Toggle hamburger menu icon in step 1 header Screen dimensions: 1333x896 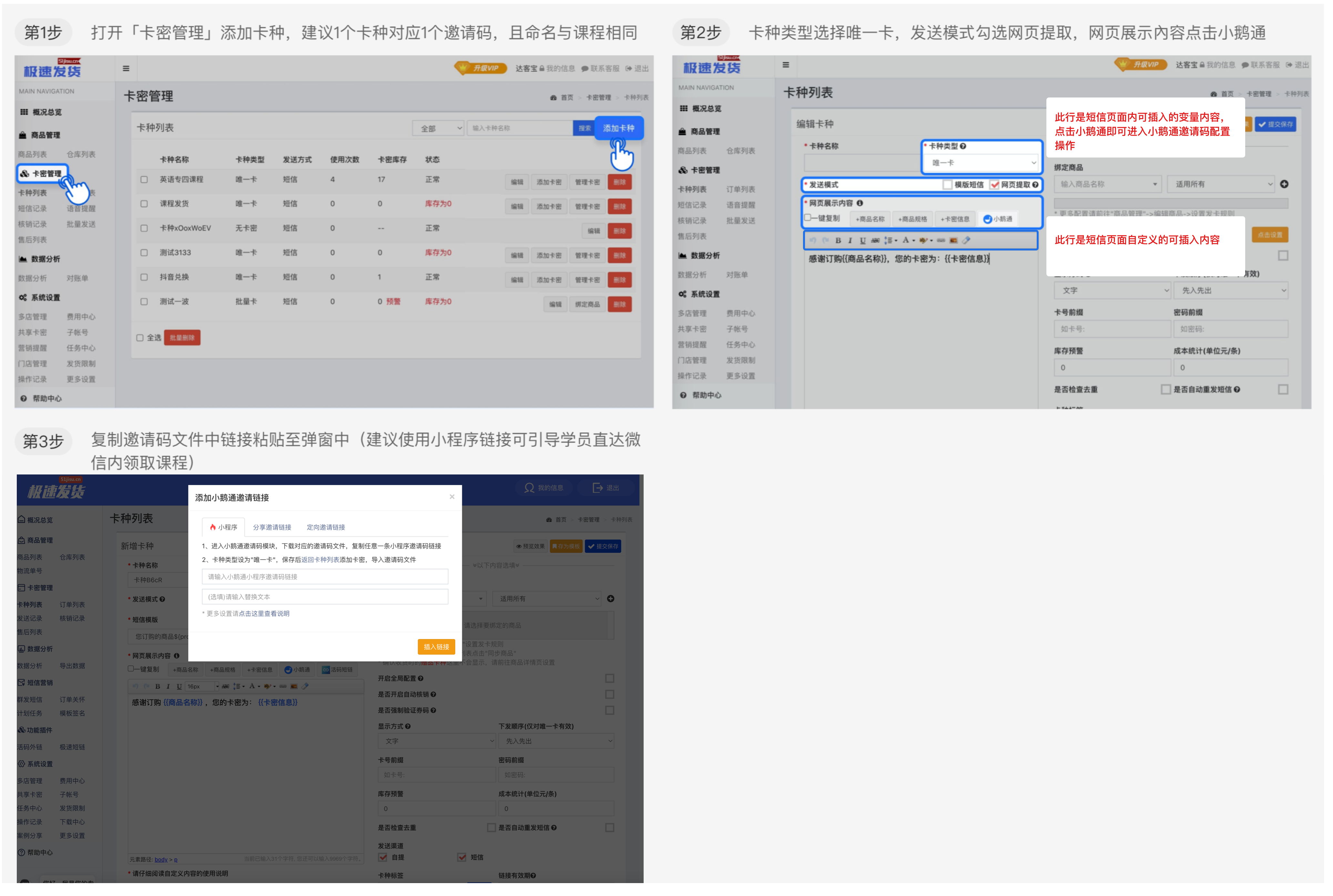click(126, 68)
